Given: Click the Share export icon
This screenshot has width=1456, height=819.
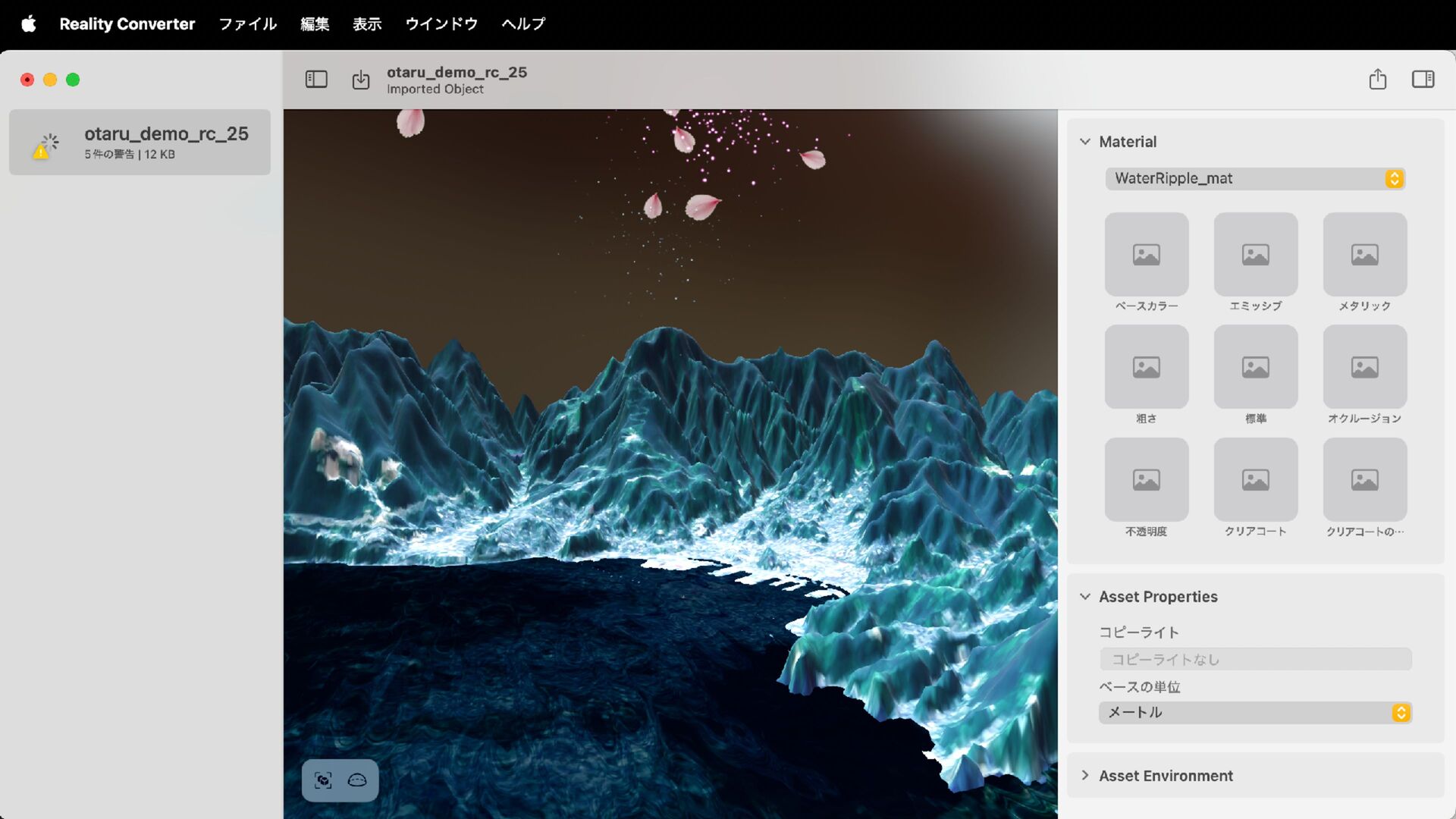Looking at the screenshot, I should (x=1378, y=79).
